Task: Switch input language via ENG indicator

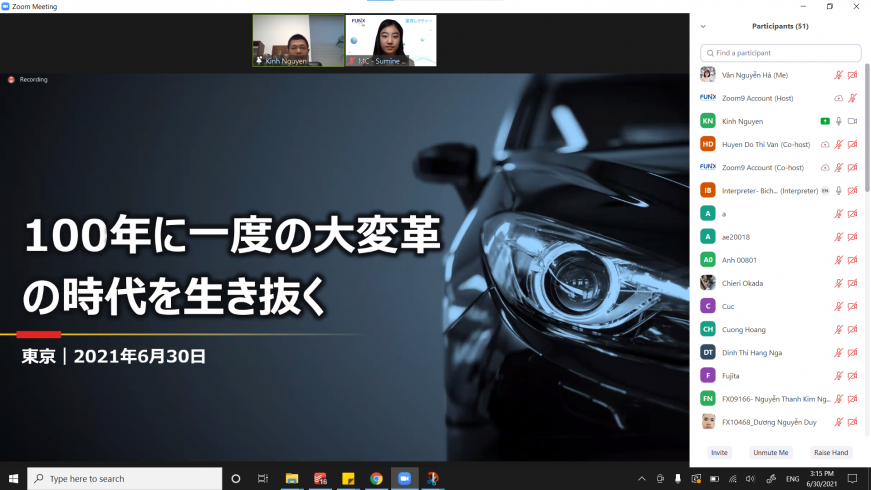Action: [x=793, y=478]
